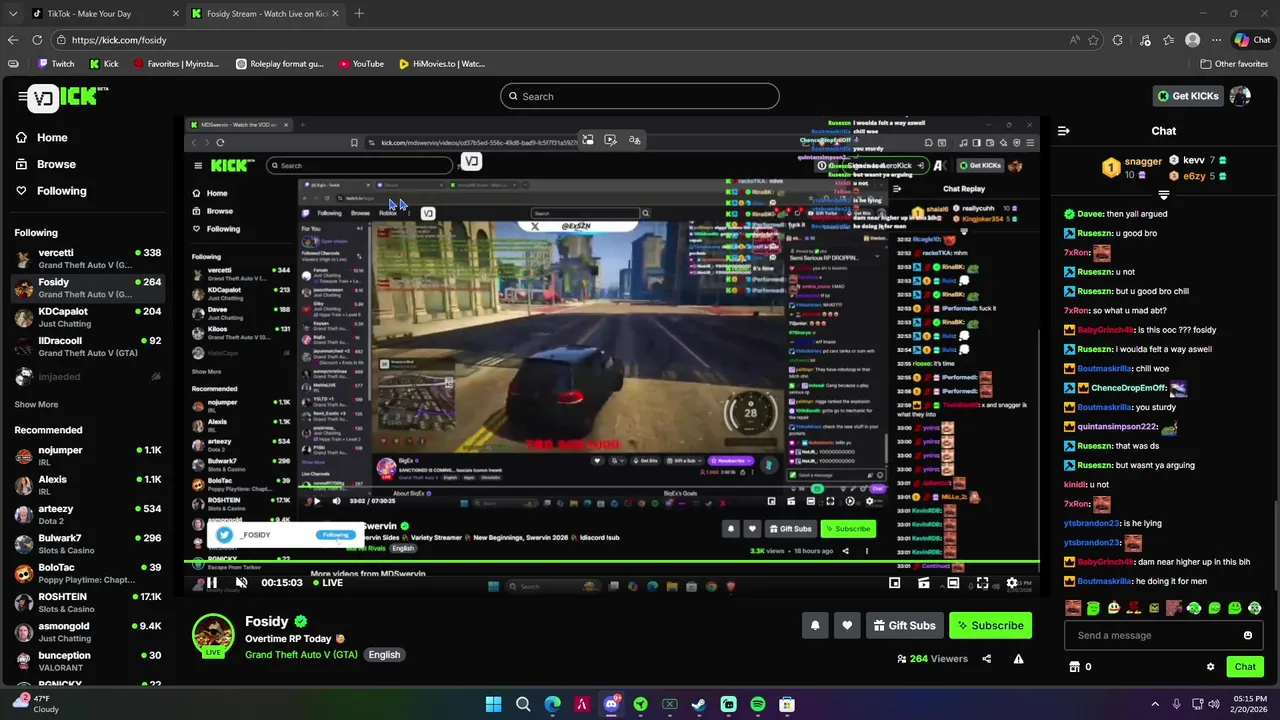Toggle the Kick sidebar hamburger menu
The height and width of the screenshot is (720, 1280).
point(22,96)
